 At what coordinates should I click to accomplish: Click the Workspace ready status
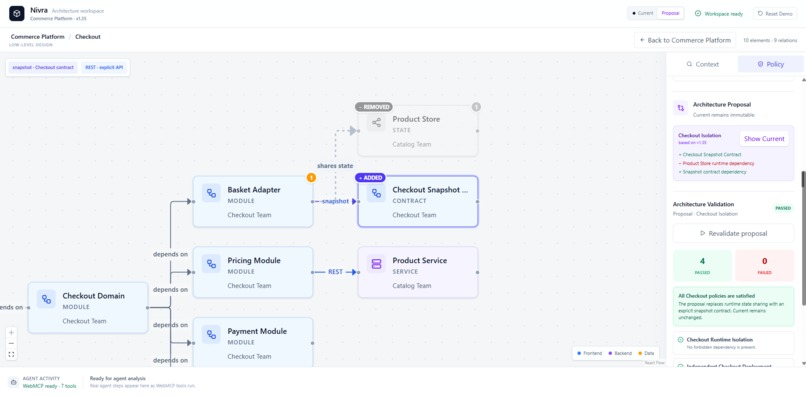coord(719,14)
